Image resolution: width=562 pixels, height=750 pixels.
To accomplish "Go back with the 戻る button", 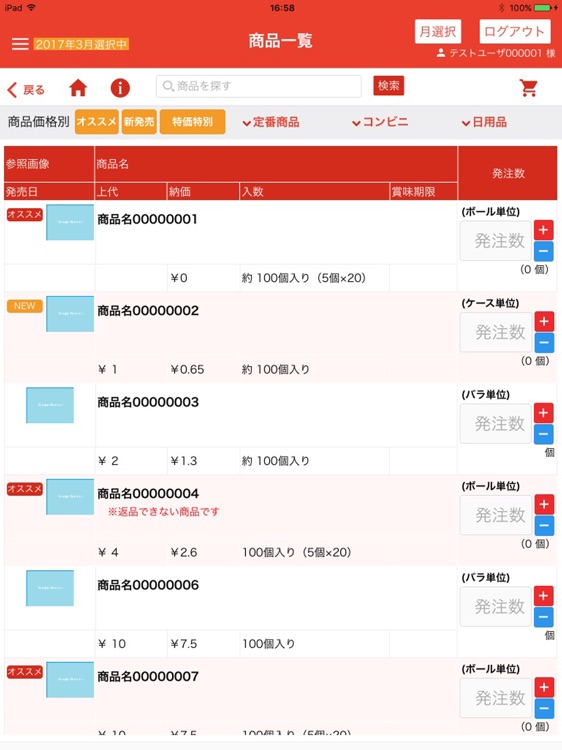I will 26,89.
